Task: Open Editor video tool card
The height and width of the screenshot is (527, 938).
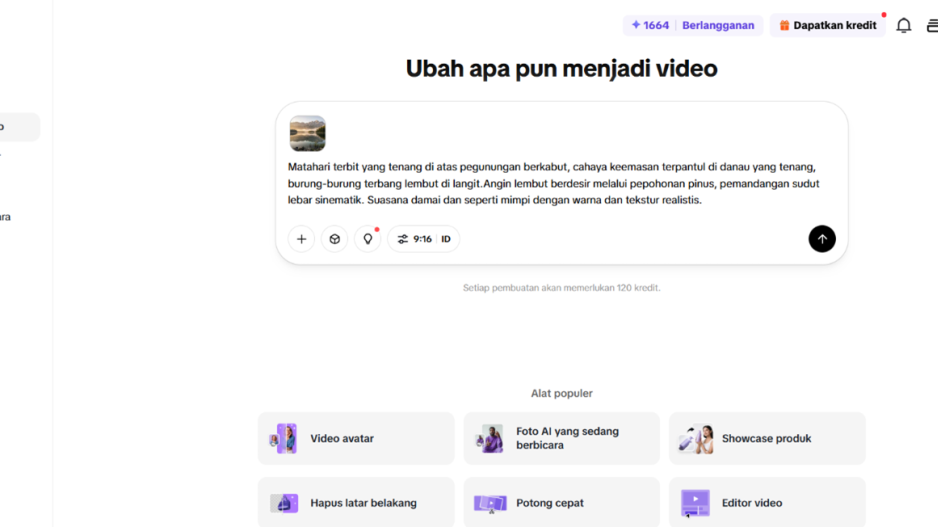Action: 766,503
